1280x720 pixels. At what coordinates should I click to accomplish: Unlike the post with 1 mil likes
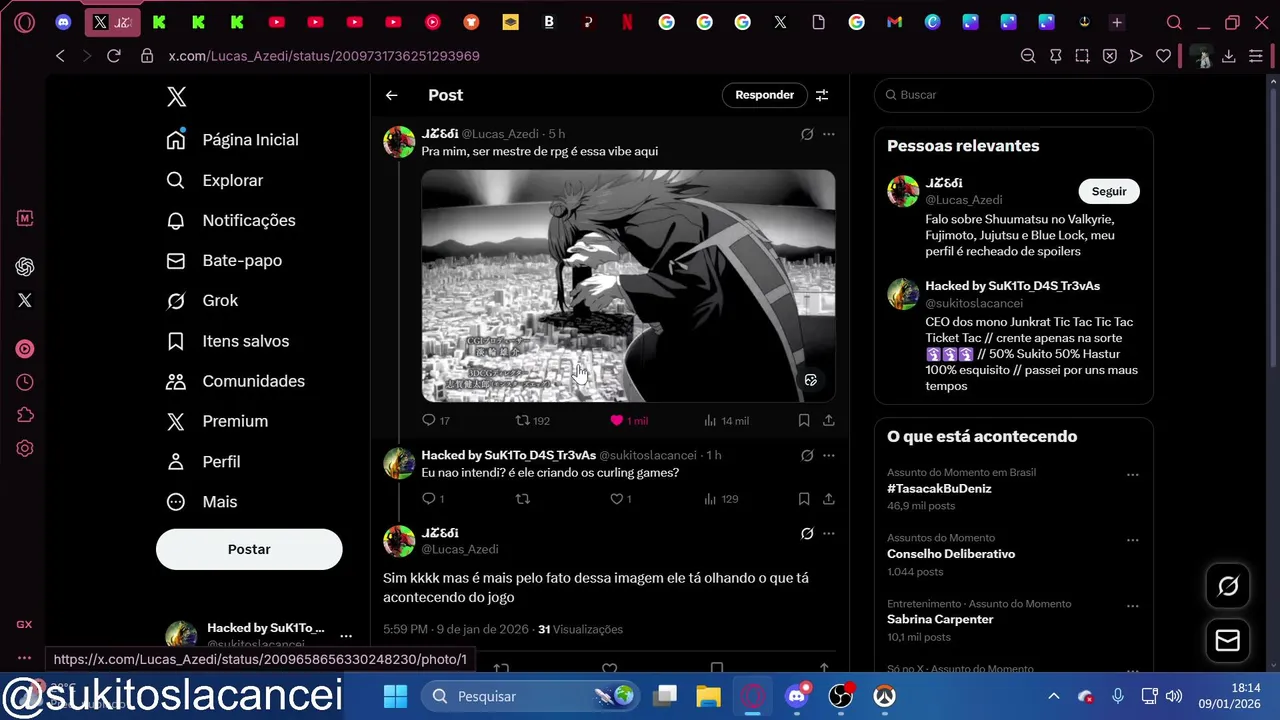pos(629,420)
